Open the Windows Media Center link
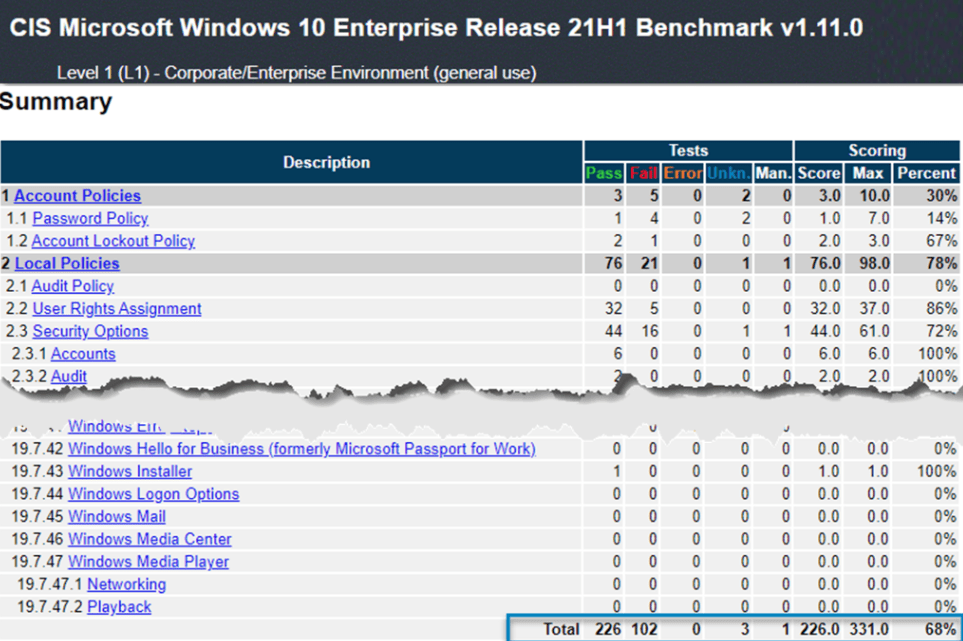 click(149, 539)
